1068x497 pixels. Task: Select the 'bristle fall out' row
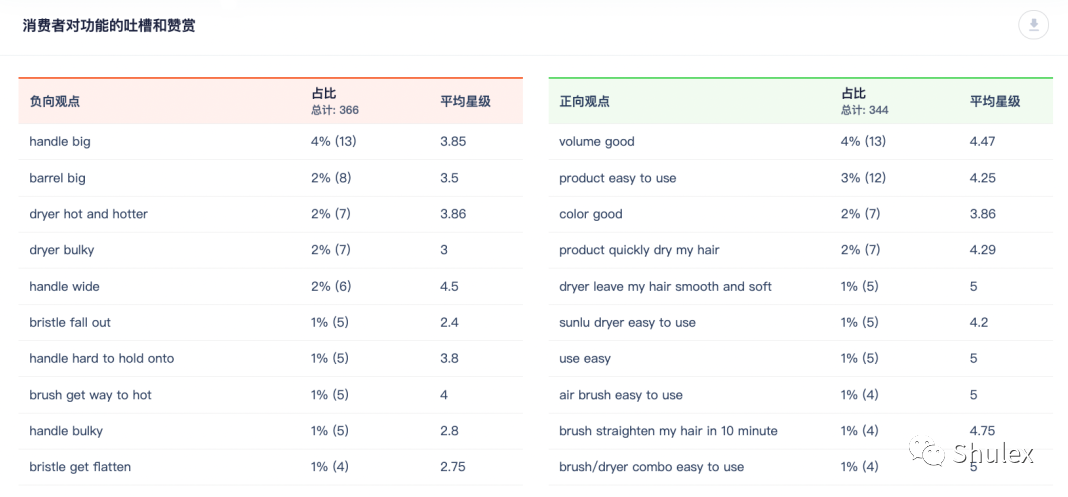(270, 322)
